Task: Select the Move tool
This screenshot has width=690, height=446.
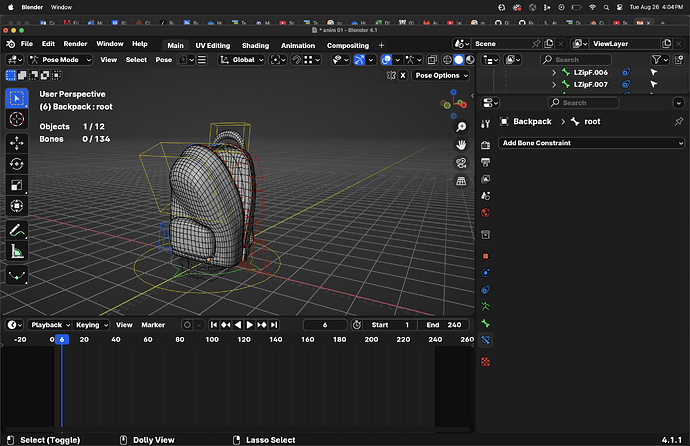Action: pyautogui.click(x=17, y=143)
